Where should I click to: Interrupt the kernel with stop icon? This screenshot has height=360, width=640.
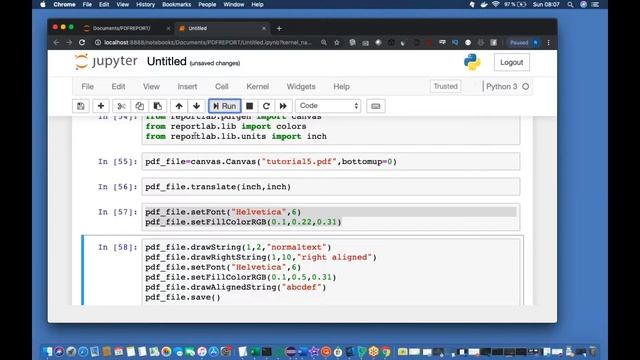pos(249,106)
